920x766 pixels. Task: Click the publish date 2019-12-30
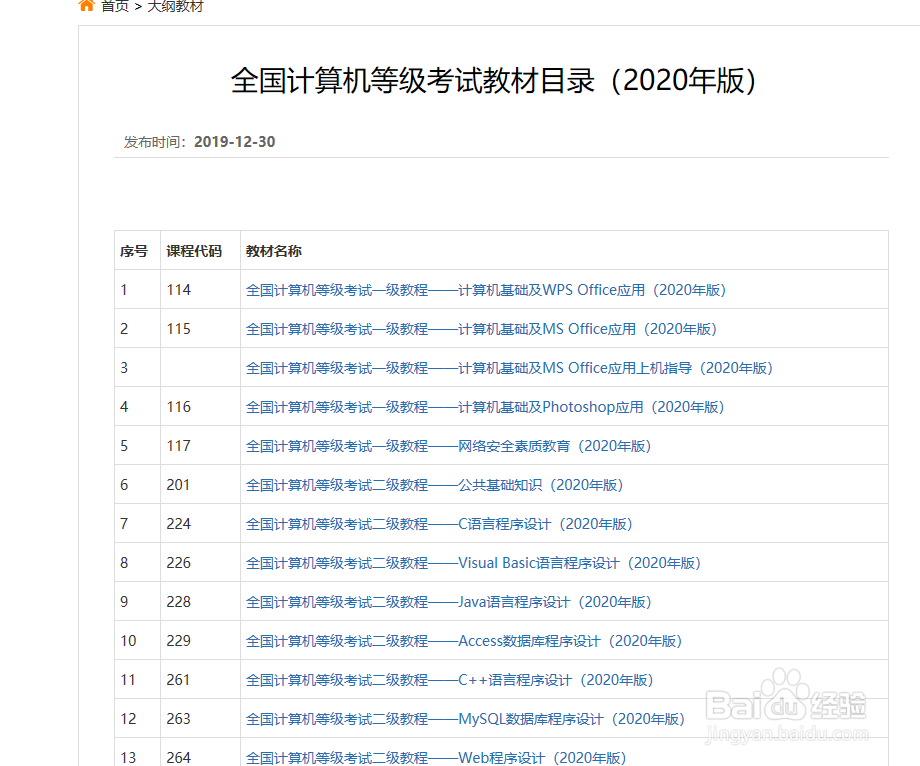click(235, 142)
